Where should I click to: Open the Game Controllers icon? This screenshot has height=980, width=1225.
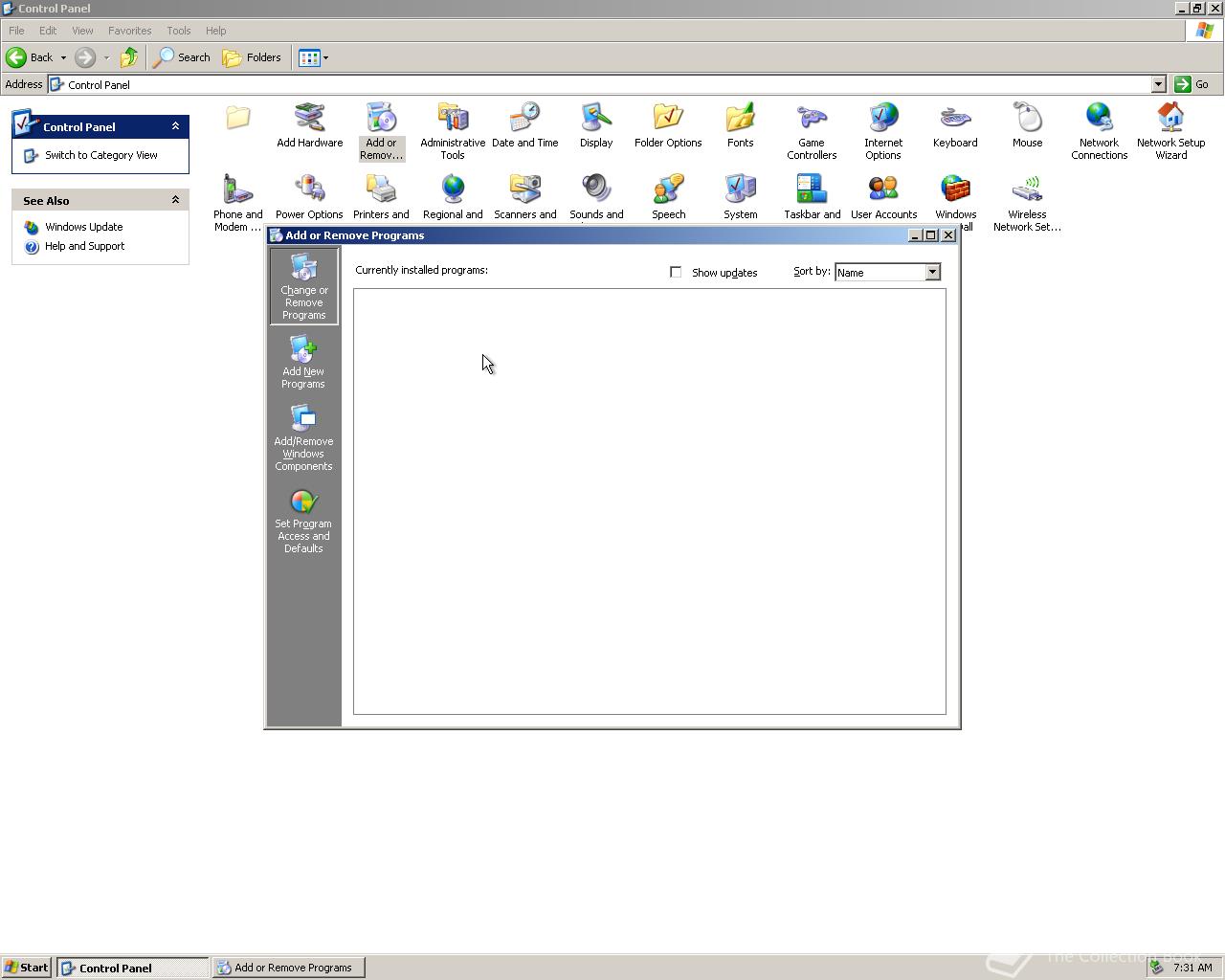[x=812, y=132]
